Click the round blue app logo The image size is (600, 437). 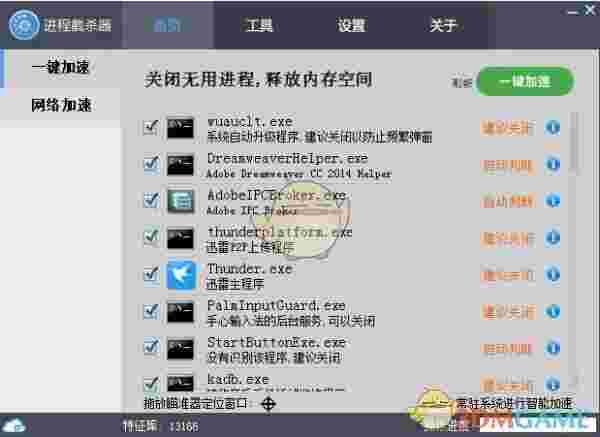coord(24,25)
